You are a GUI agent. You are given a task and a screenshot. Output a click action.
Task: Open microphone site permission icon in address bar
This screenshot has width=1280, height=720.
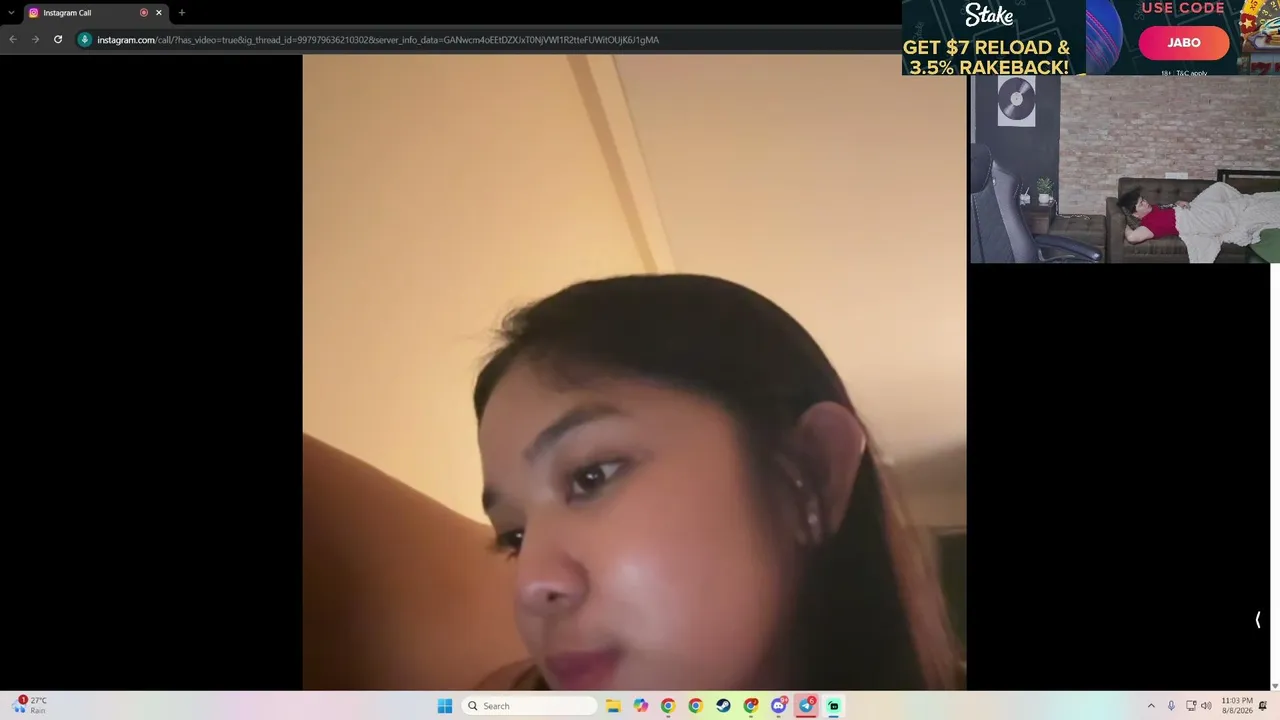[85, 40]
